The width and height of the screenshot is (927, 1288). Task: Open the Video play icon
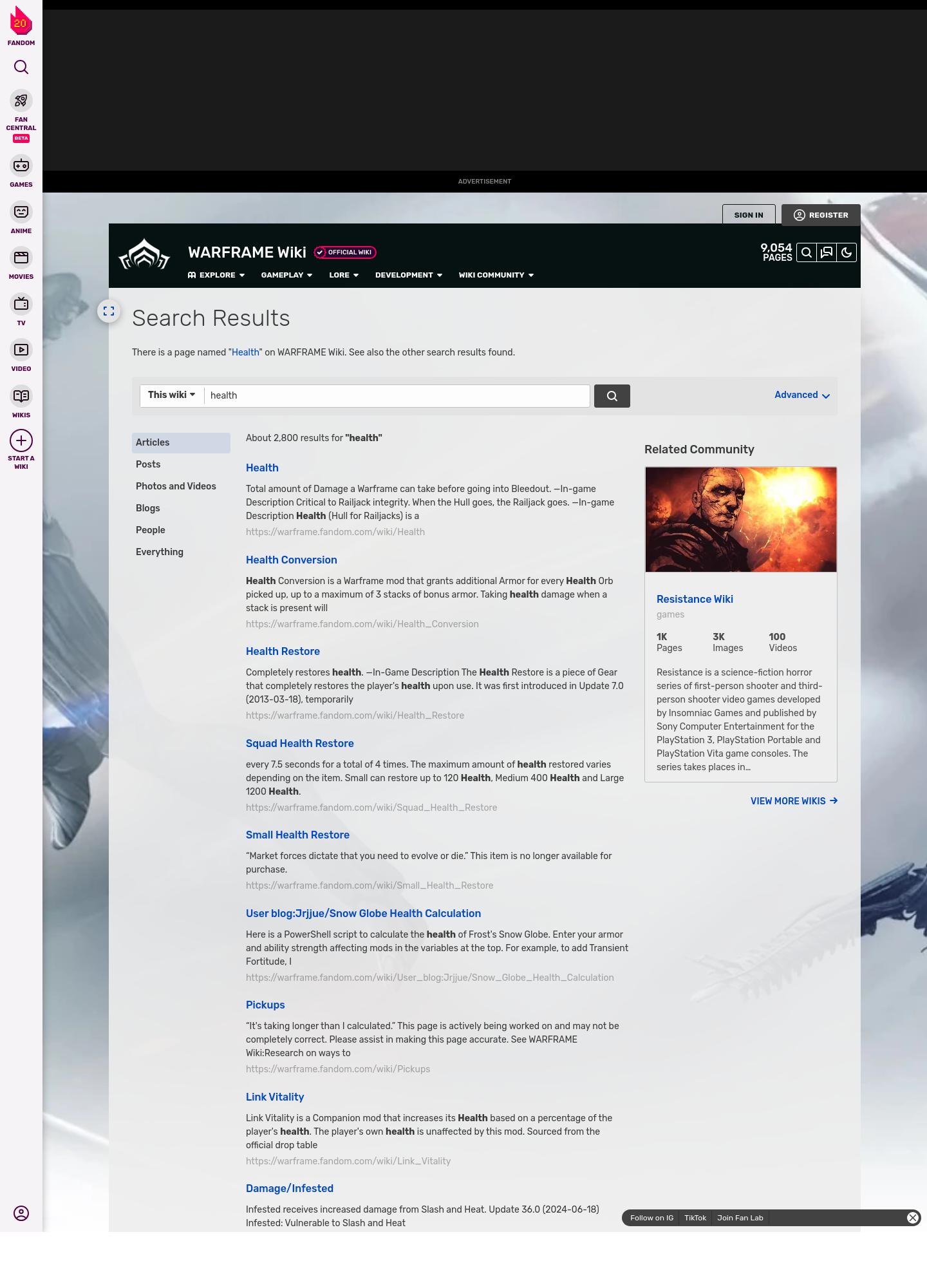[x=21, y=350]
